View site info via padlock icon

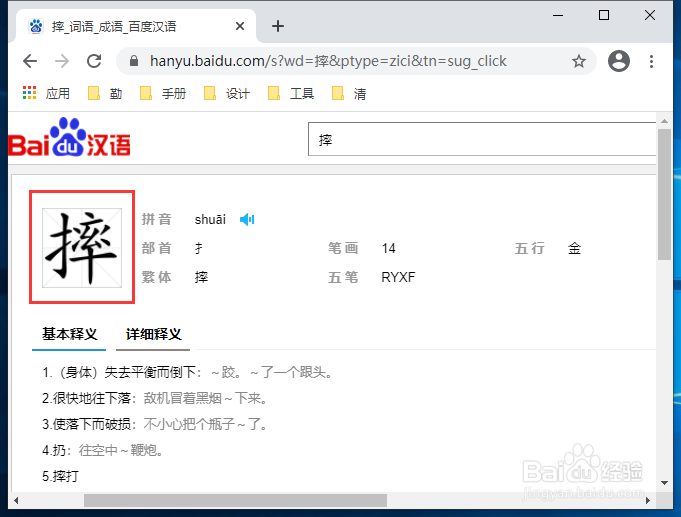coord(134,61)
